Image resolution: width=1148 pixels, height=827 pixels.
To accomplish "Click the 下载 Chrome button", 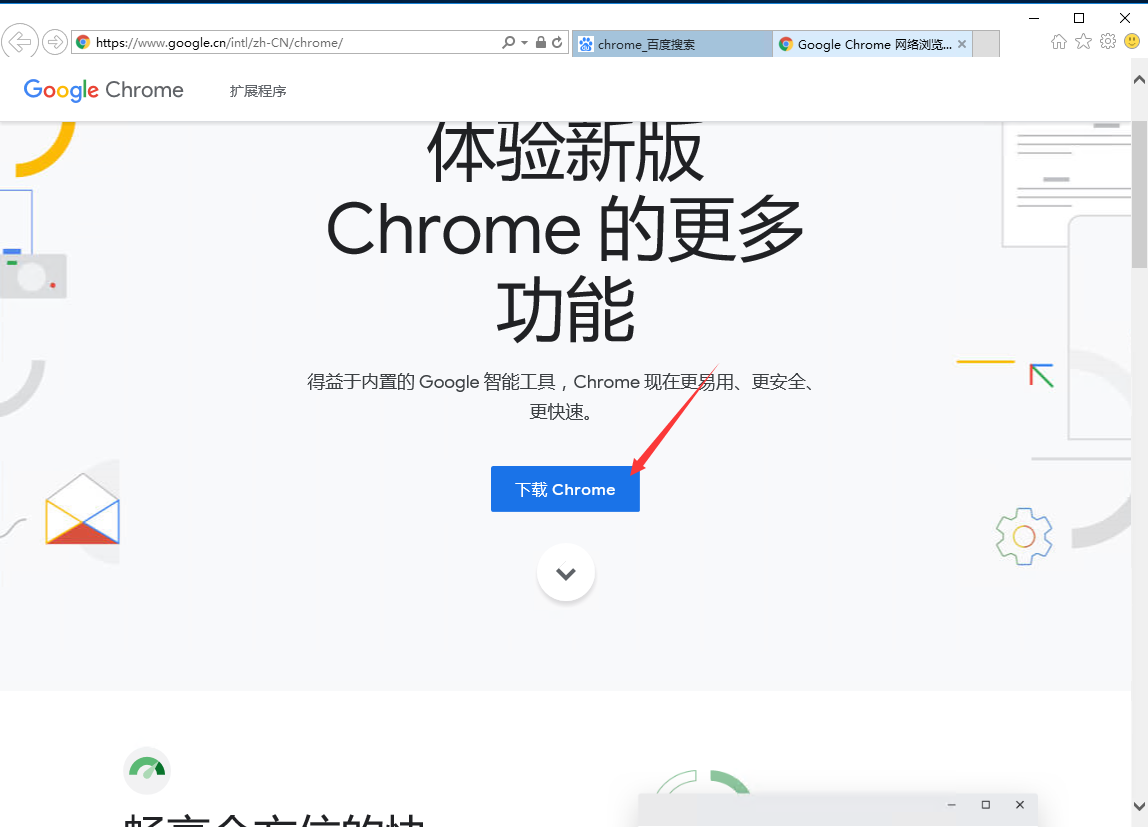I will coord(565,489).
